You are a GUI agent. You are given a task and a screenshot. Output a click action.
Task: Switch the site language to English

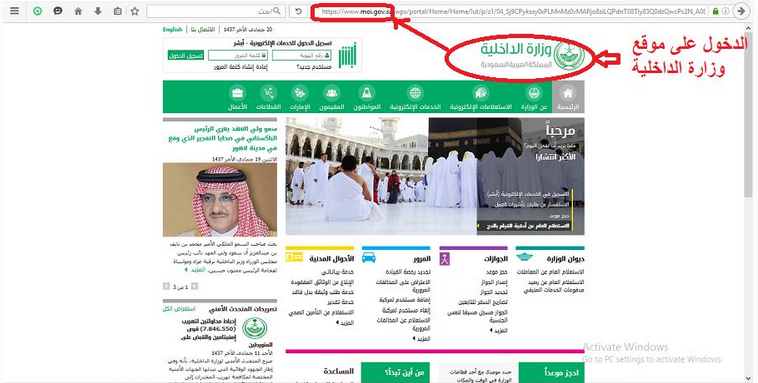pos(173,29)
